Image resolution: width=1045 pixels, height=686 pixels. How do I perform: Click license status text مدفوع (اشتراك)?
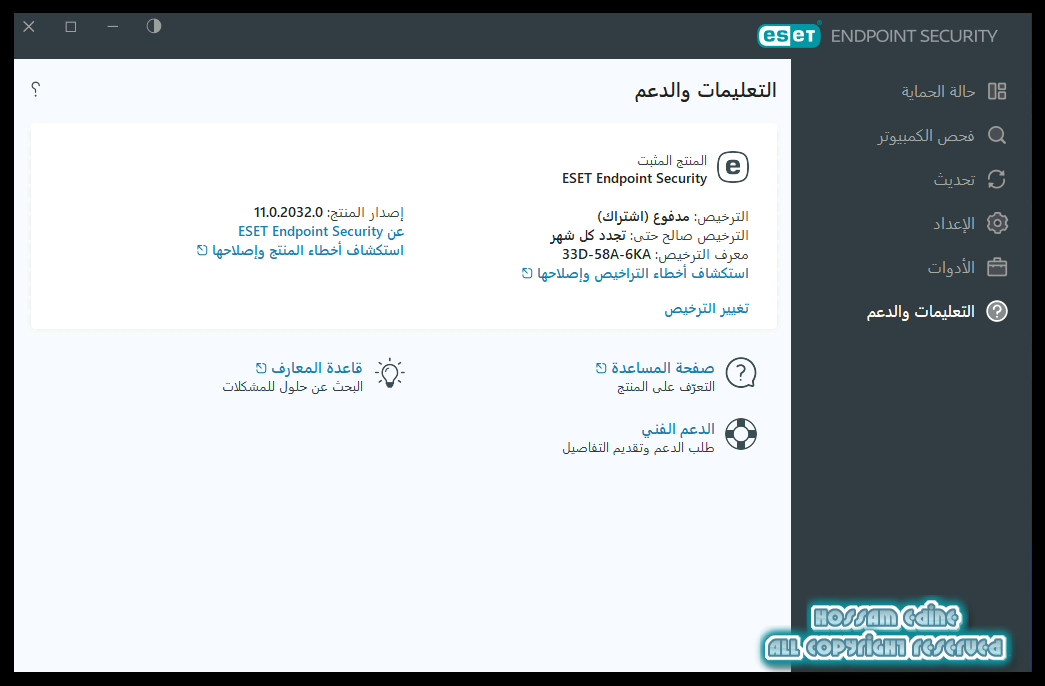click(x=643, y=217)
